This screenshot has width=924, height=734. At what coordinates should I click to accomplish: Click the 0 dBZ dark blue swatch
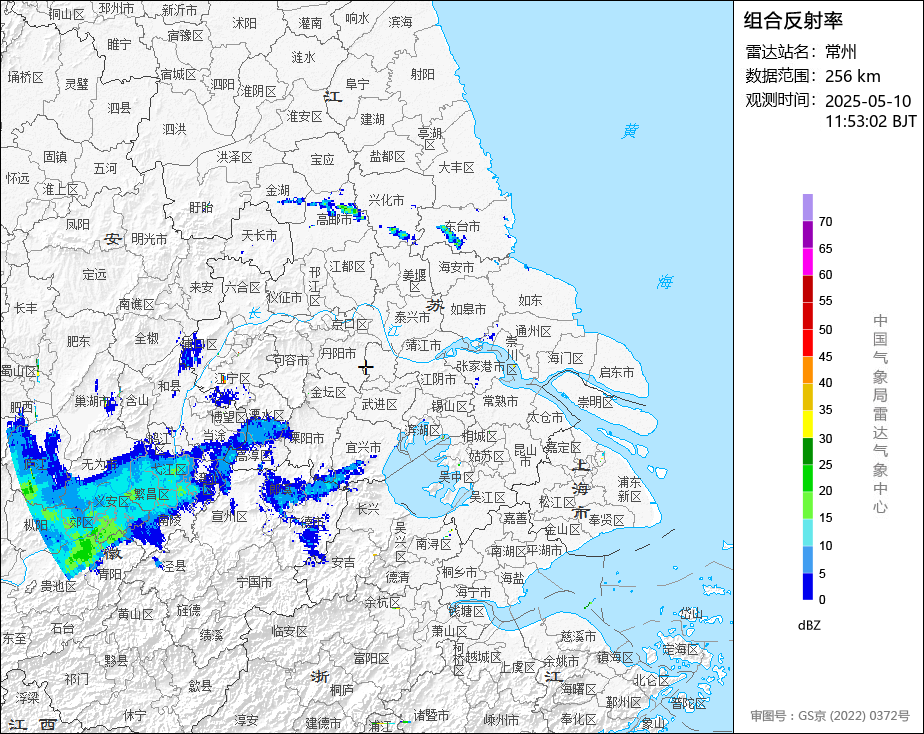click(807, 586)
